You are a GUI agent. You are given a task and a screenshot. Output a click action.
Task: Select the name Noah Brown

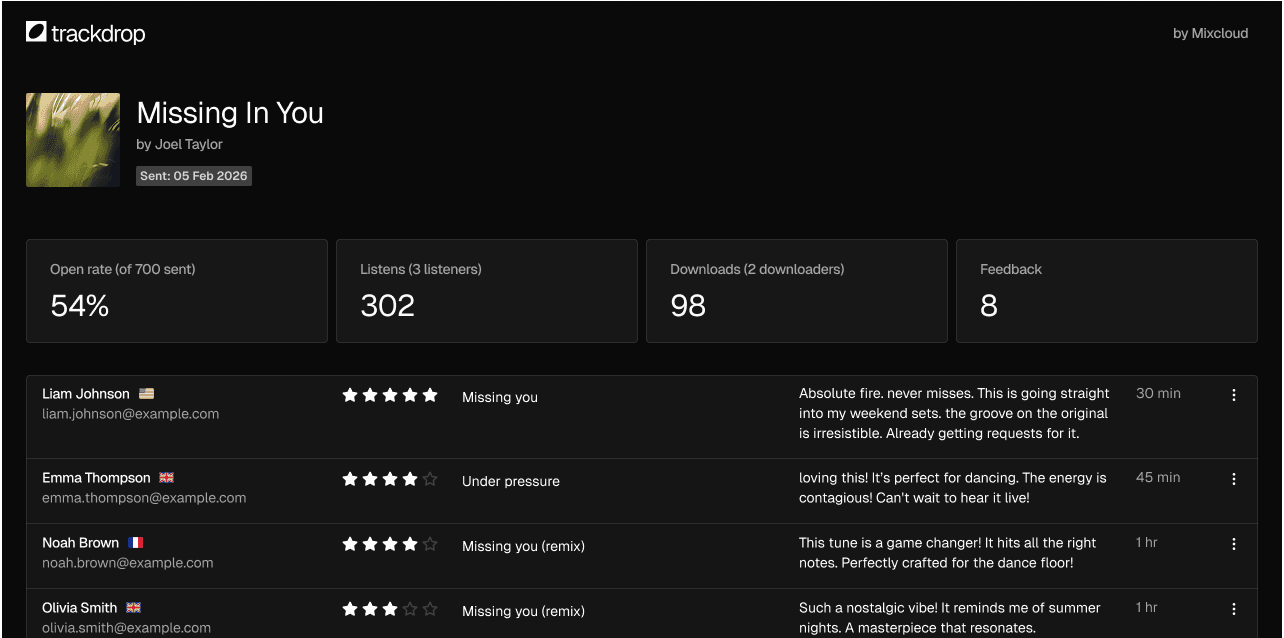click(x=81, y=543)
